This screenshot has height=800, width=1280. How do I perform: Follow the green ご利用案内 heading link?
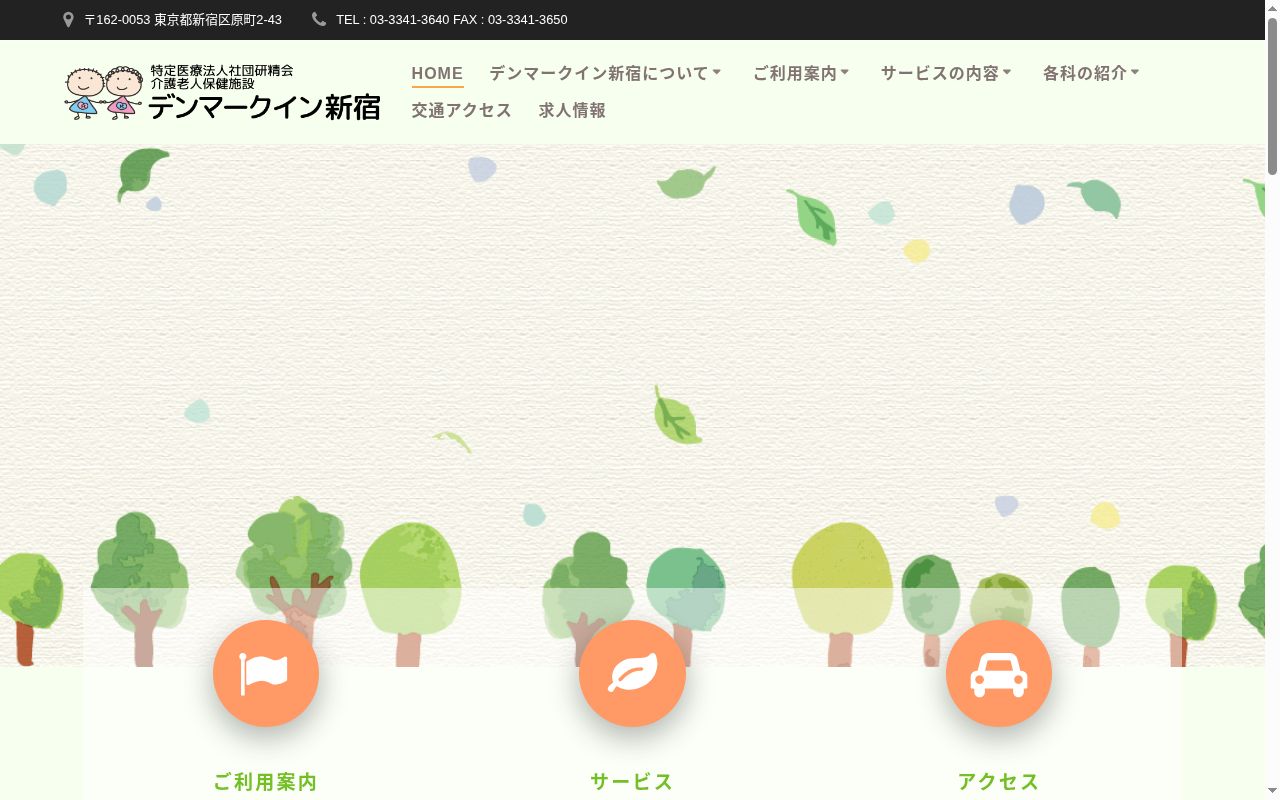(266, 782)
